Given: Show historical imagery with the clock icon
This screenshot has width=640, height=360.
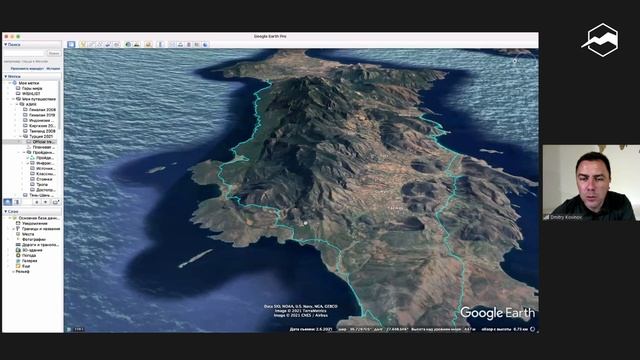Looking at the screenshot, I should (128, 44).
